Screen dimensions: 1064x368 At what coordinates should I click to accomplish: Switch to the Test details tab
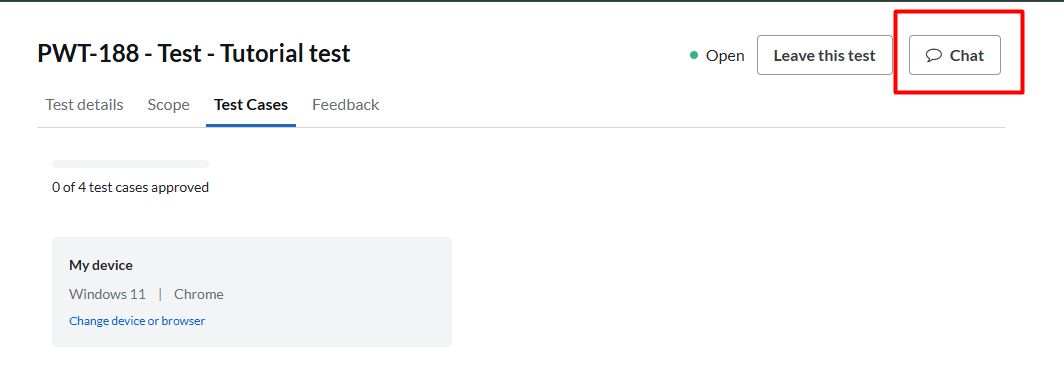84,105
